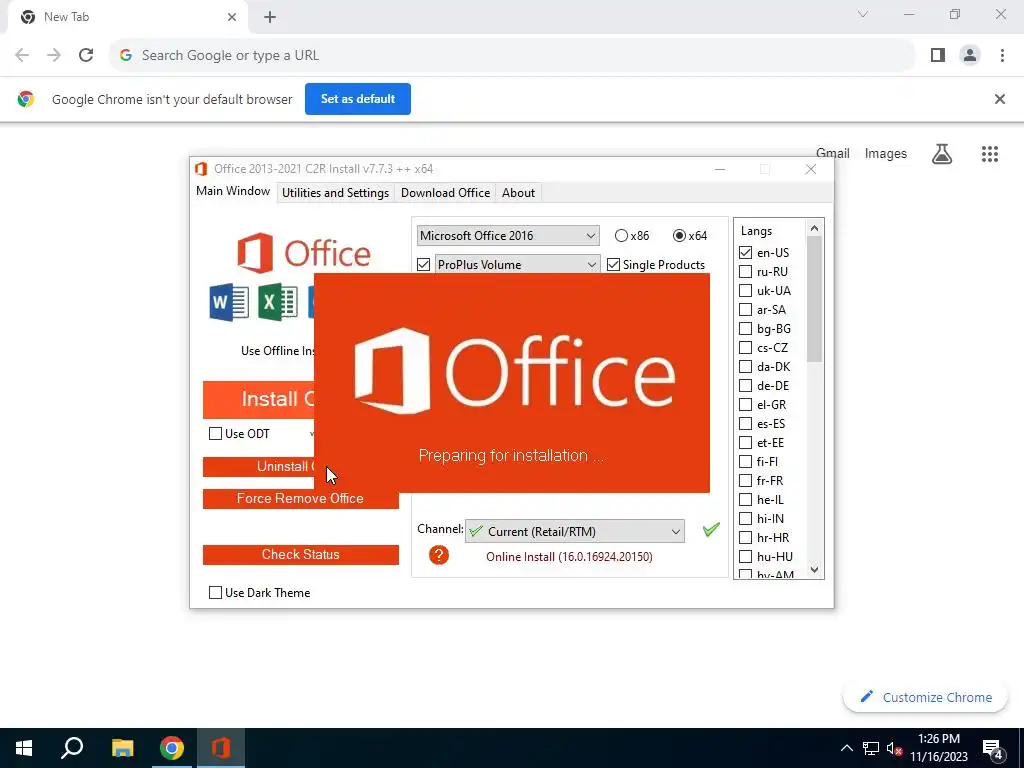Click the red question mark help icon
The height and width of the screenshot is (768, 1024).
tap(439, 555)
